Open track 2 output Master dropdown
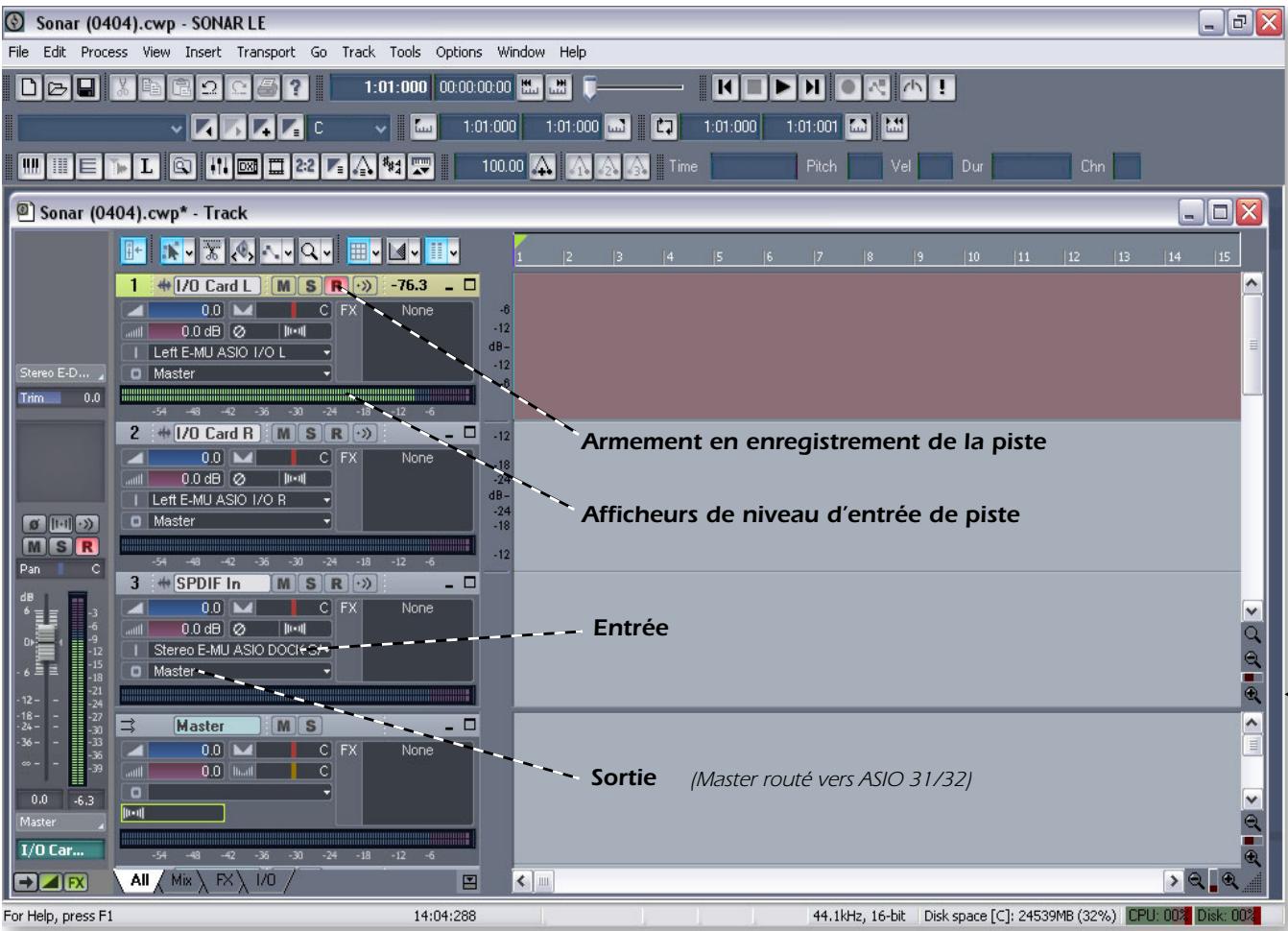 pos(239,521)
